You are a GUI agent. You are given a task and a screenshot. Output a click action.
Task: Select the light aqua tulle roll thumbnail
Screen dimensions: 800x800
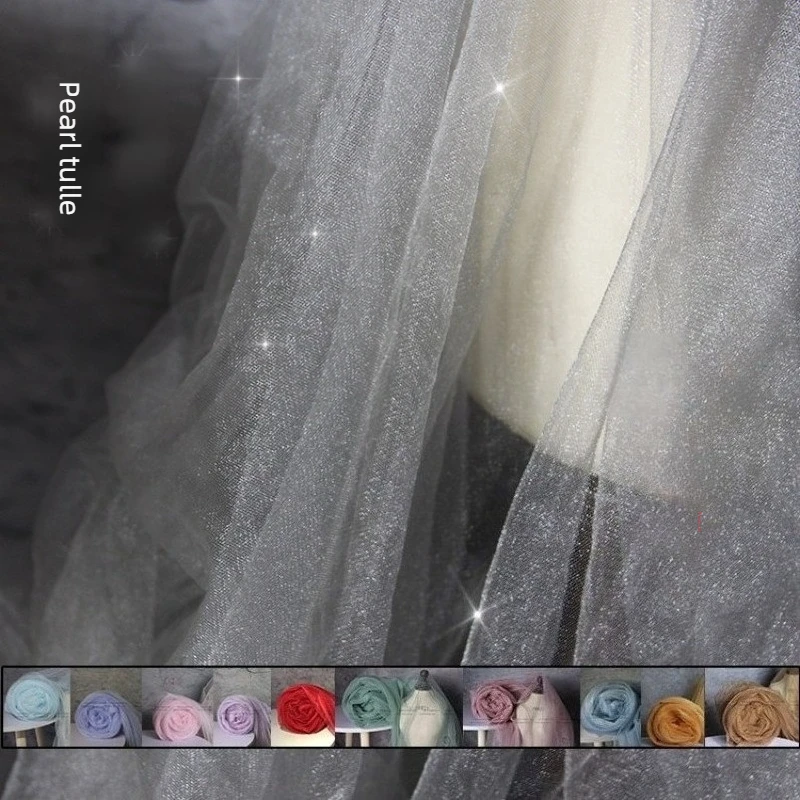37,707
